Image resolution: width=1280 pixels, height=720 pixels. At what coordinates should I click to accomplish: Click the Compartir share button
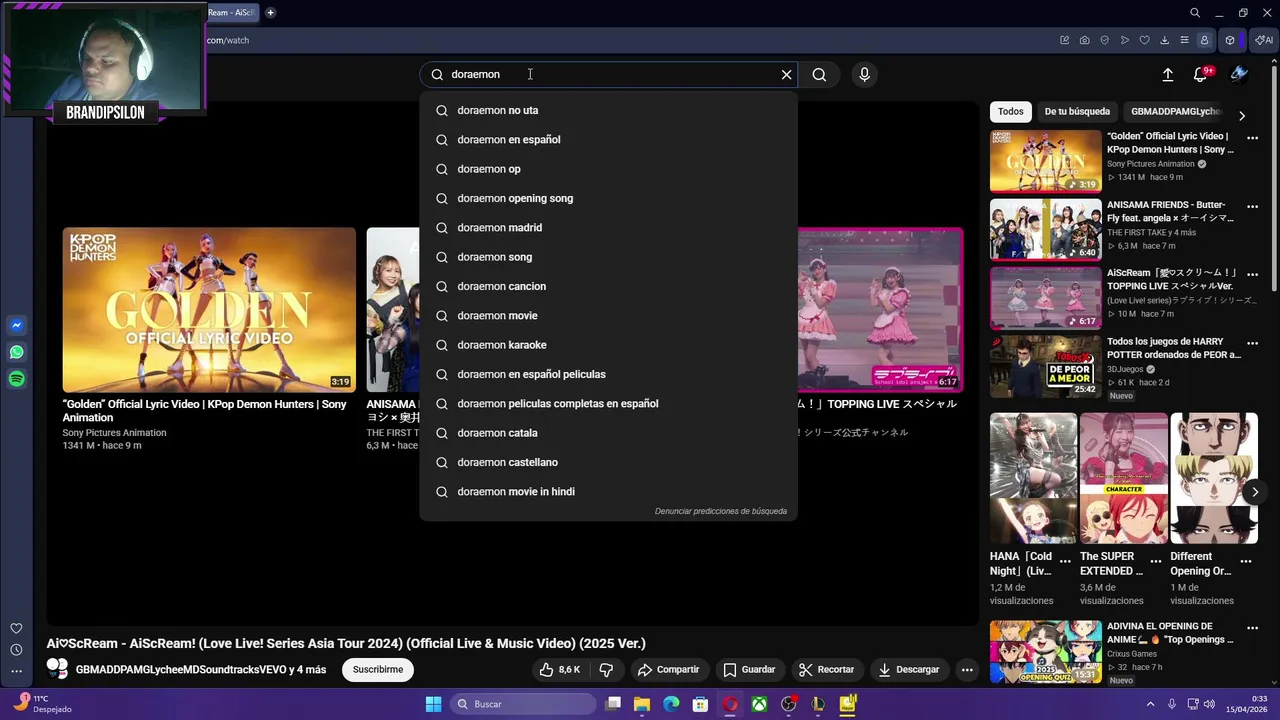[668, 669]
